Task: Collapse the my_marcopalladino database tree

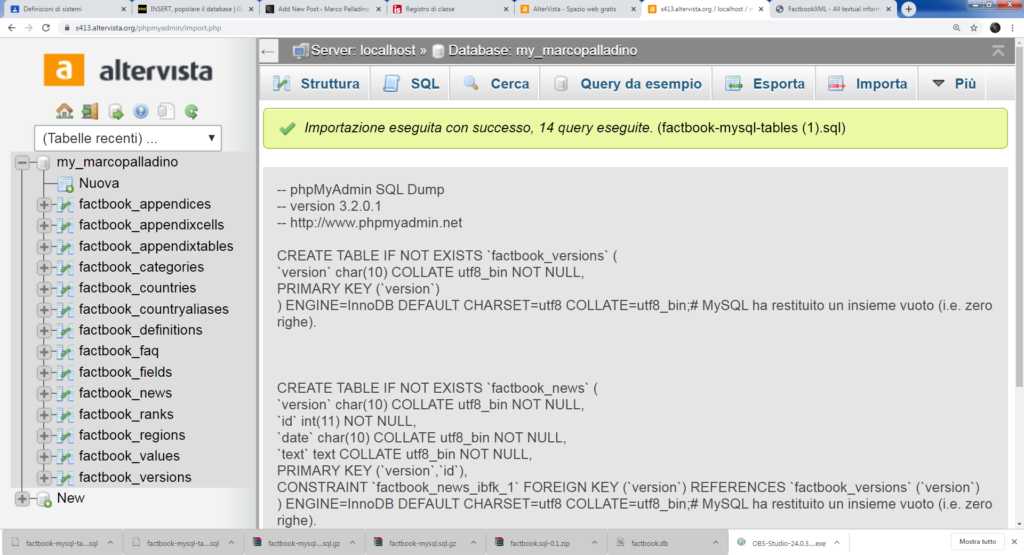Action: click(x=22, y=162)
